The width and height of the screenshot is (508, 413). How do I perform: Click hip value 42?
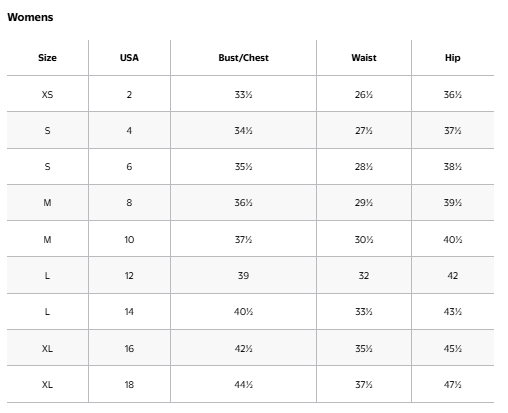452,276
